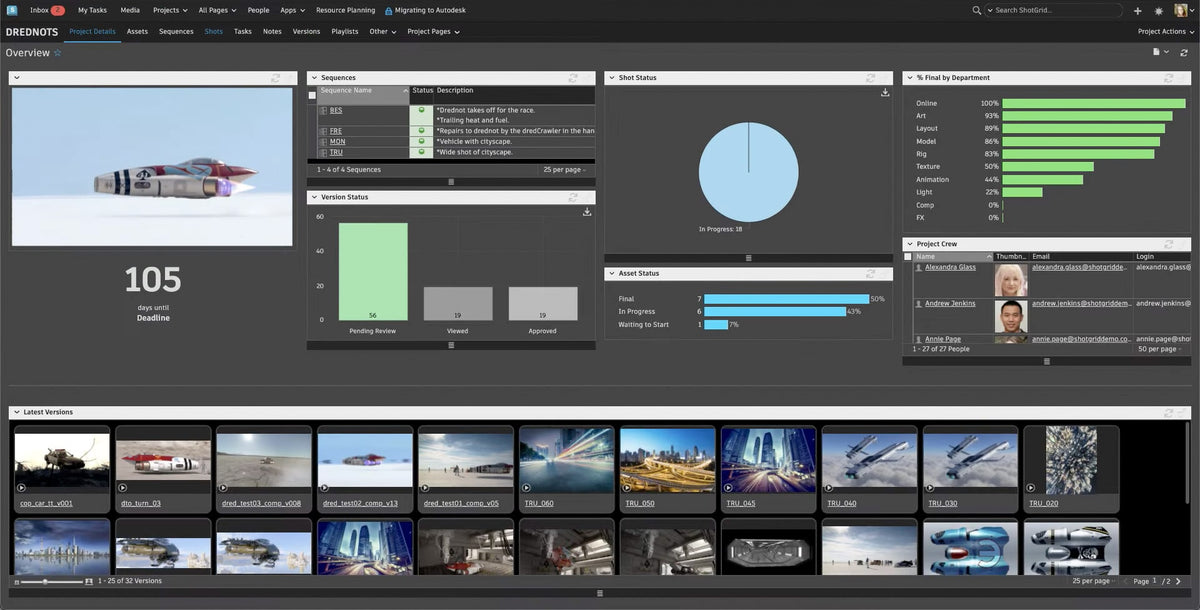Download the Version Status chart
Viewport: 1200px width, 610px height.
(x=587, y=212)
